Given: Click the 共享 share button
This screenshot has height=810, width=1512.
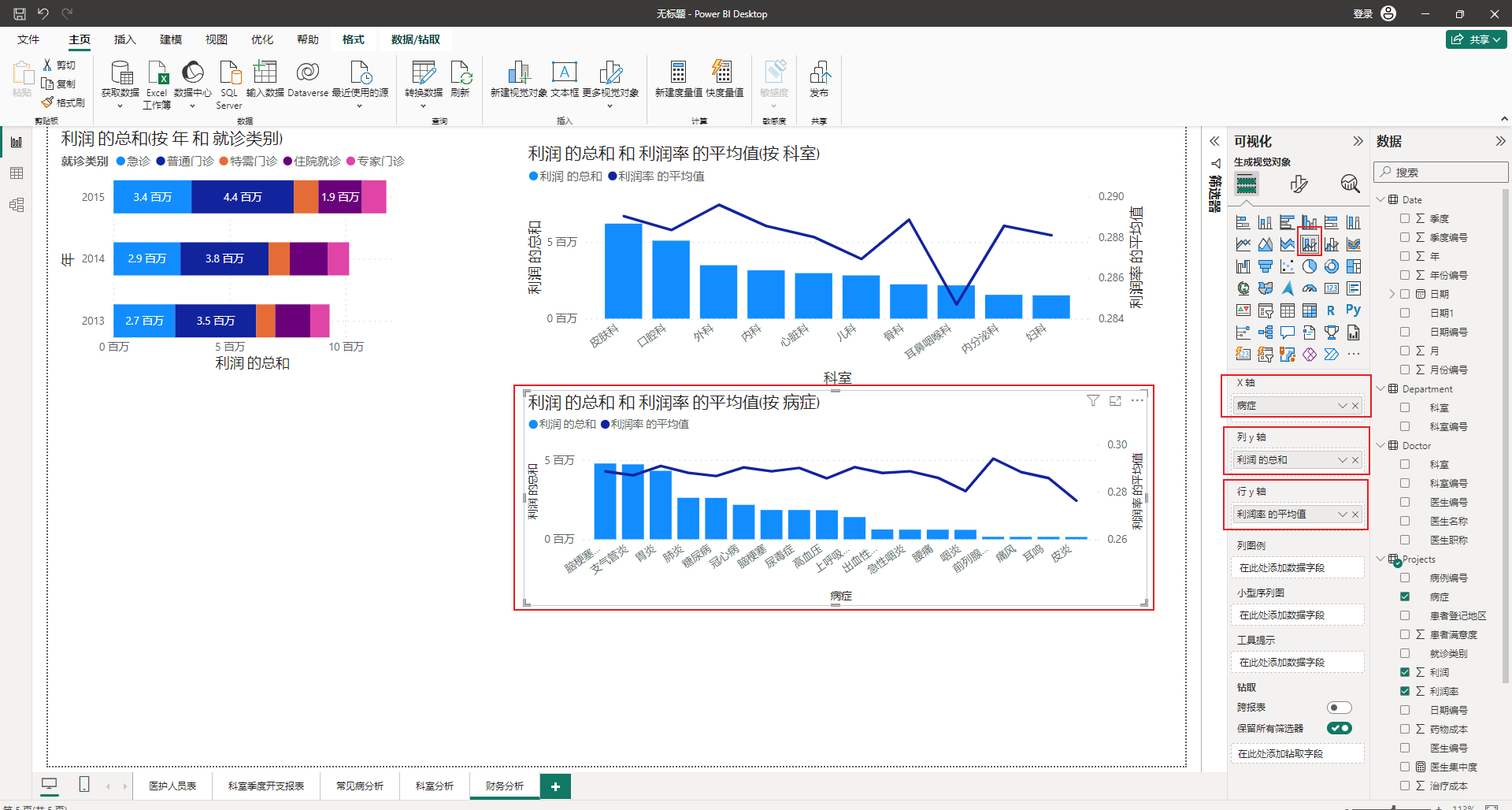Looking at the screenshot, I should tap(1476, 39).
